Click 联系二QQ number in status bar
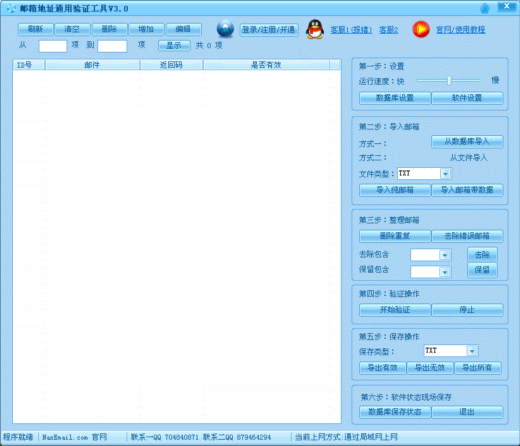Image resolution: width=520 pixels, height=446 pixels. point(237,437)
